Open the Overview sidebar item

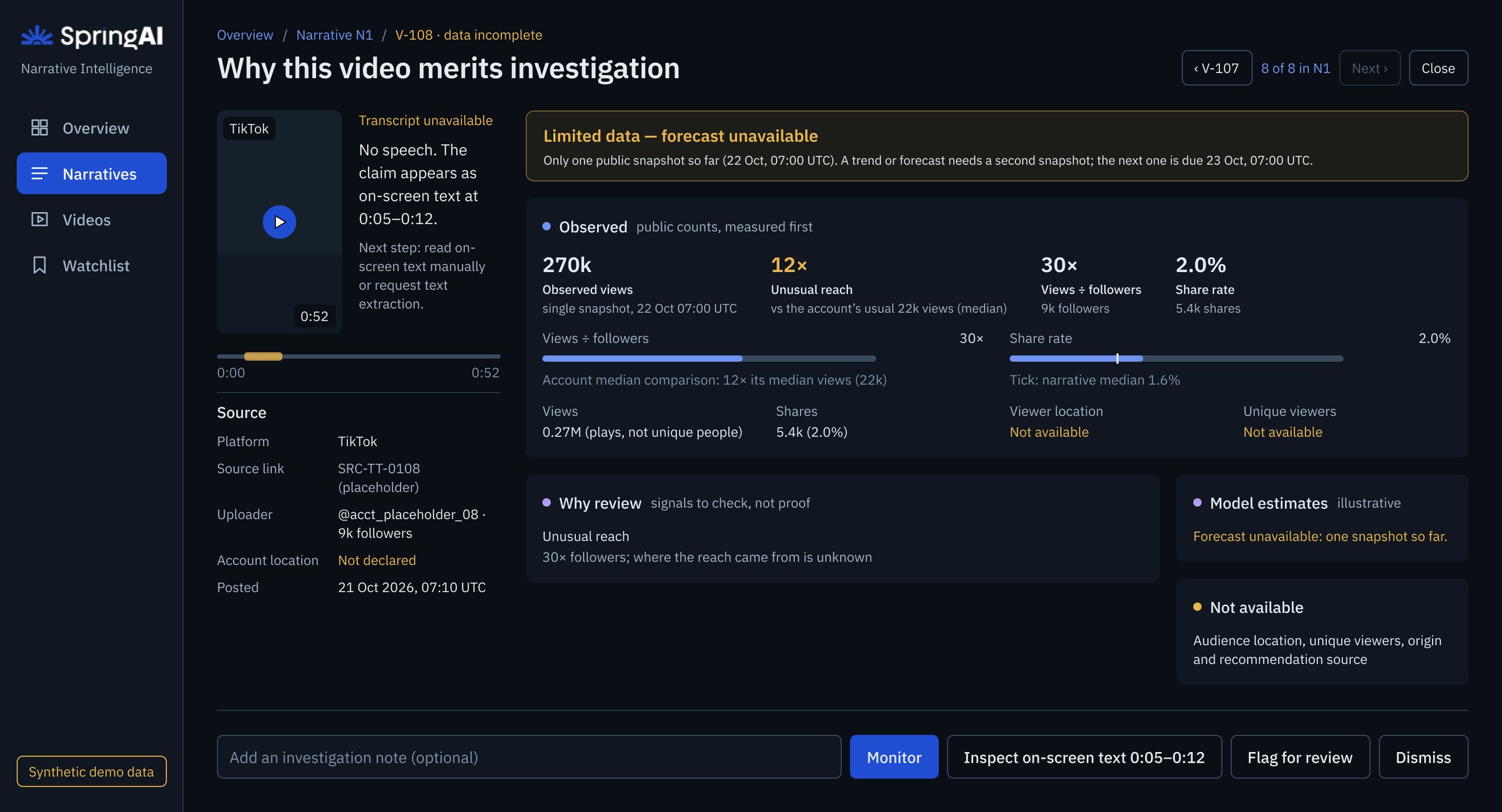[x=91, y=128]
